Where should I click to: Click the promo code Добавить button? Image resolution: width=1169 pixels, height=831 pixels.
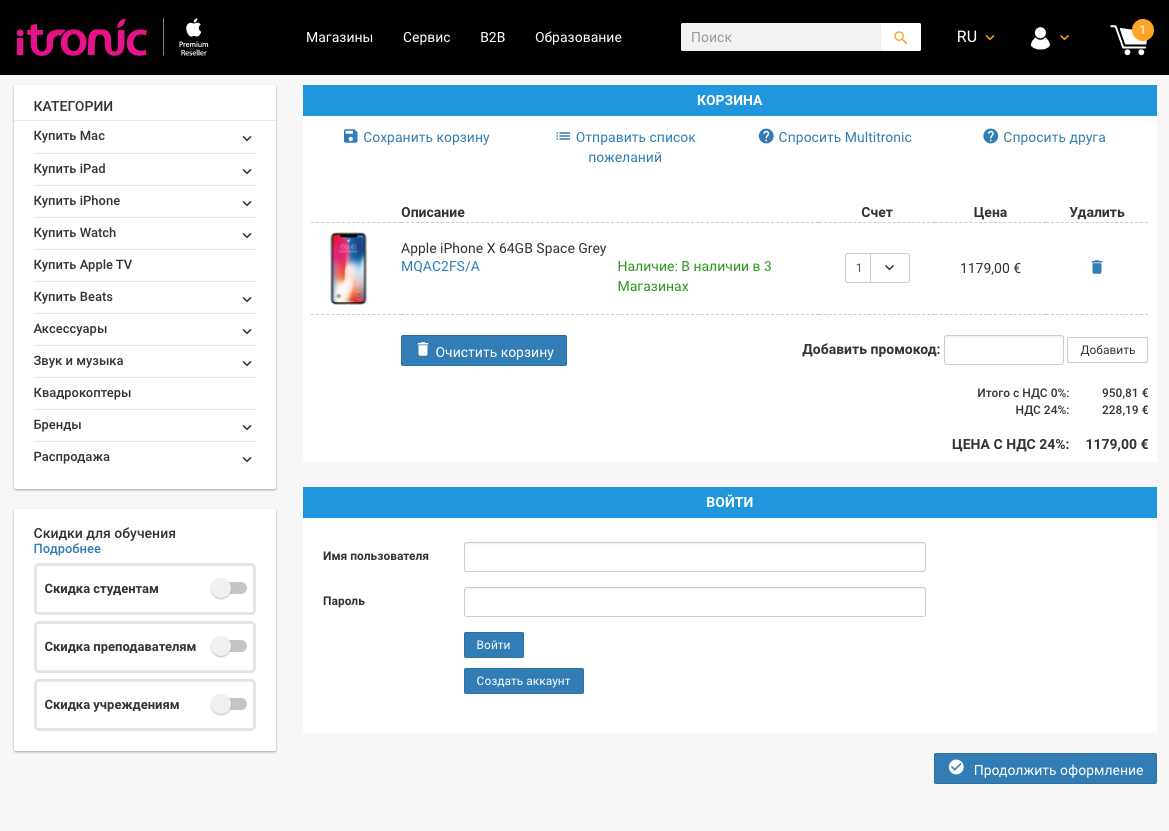click(x=1107, y=350)
